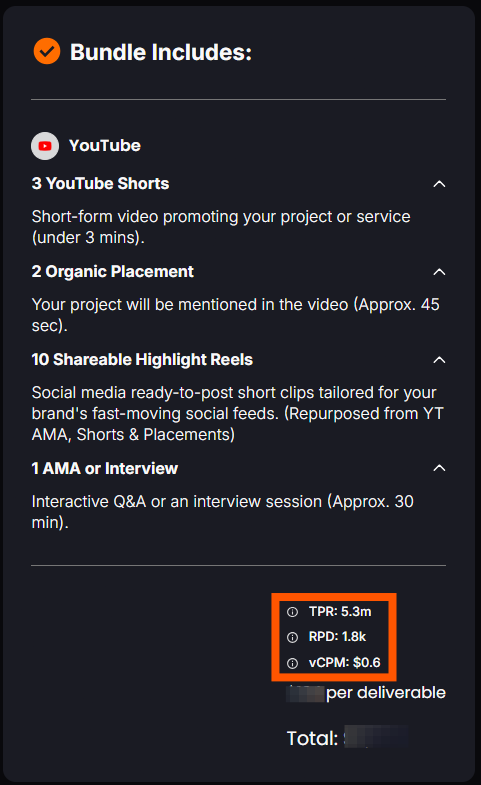This screenshot has width=481, height=785.
Task: Click the TPR: 5.3m metric
Action: (340, 611)
